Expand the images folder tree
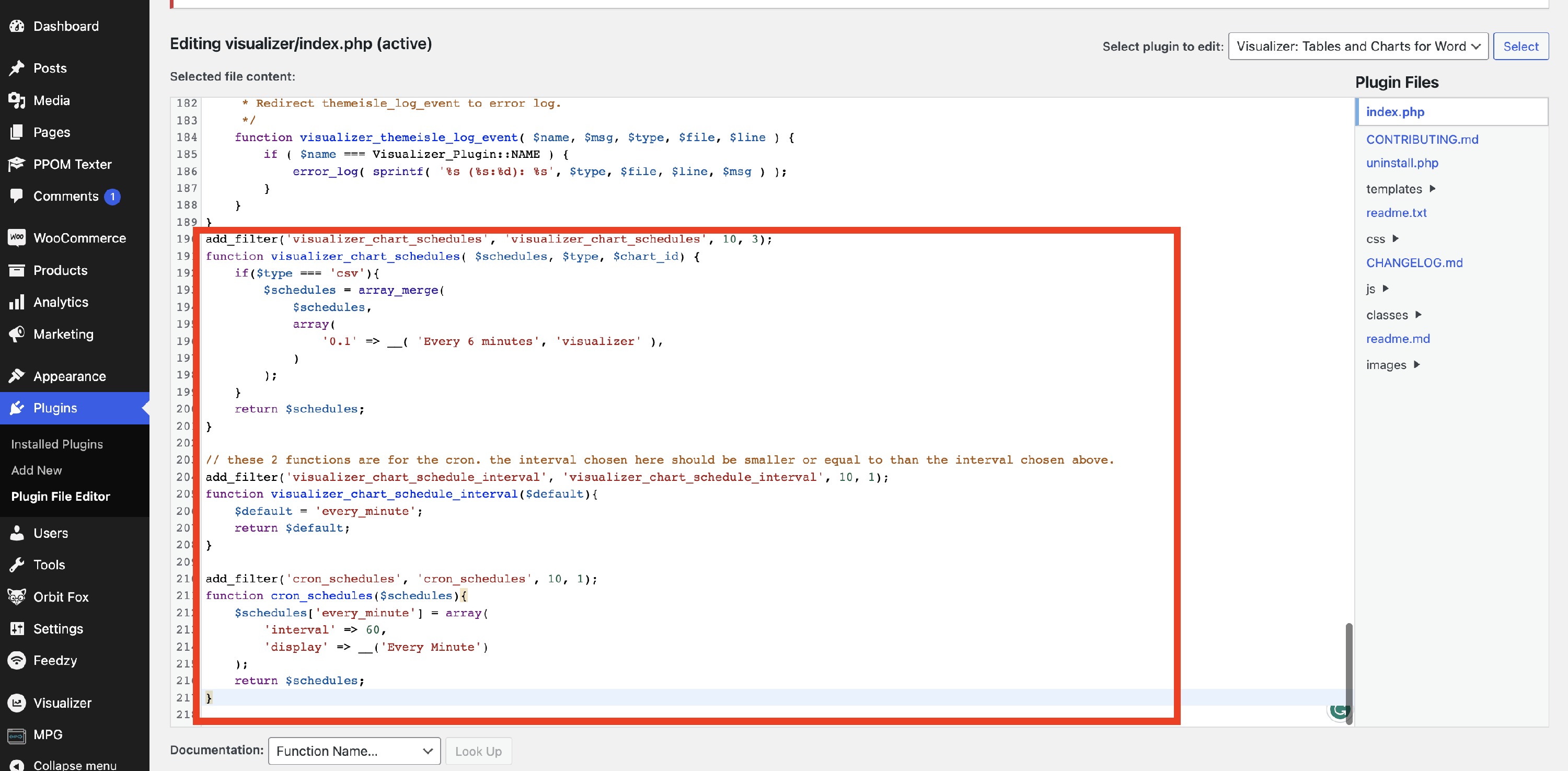The width and height of the screenshot is (1568, 771). [x=1416, y=364]
